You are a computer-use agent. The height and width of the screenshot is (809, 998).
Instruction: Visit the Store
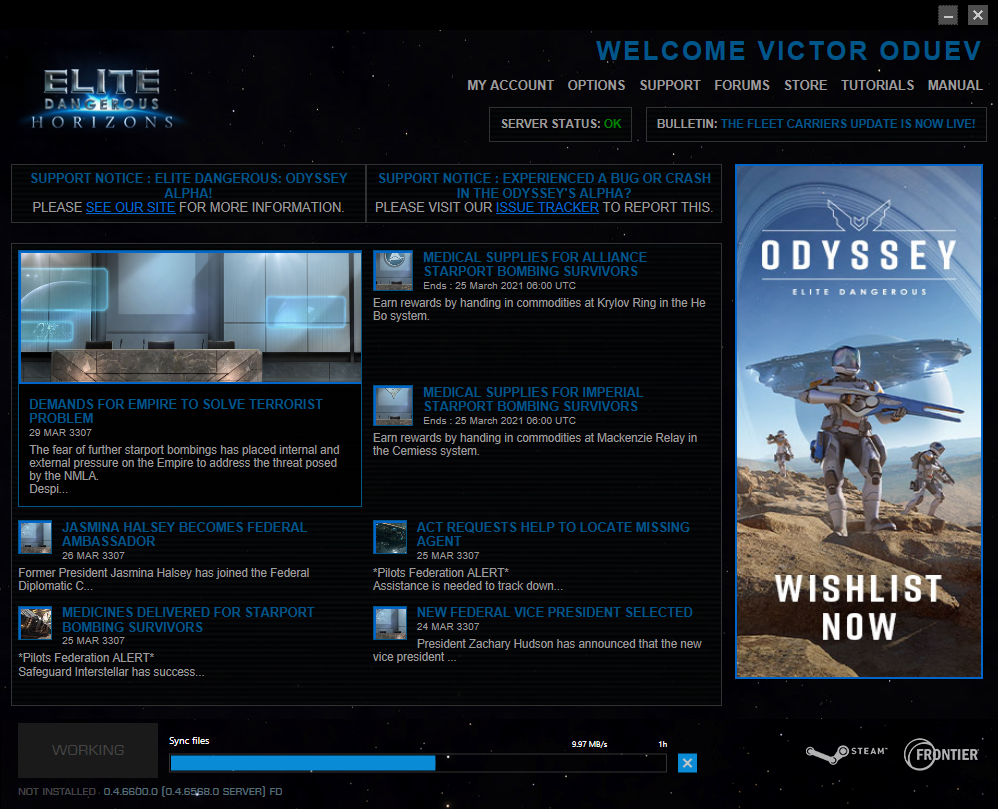point(805,85)
